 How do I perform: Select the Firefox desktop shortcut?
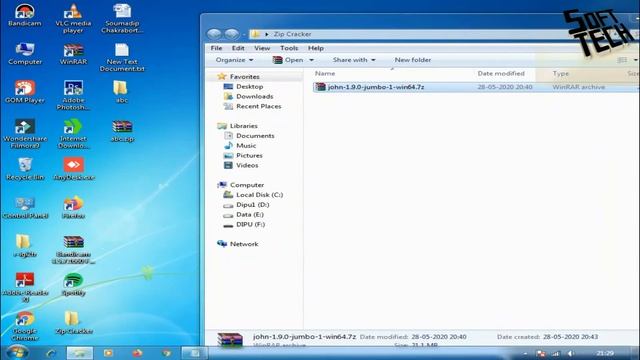click(73, 207)
